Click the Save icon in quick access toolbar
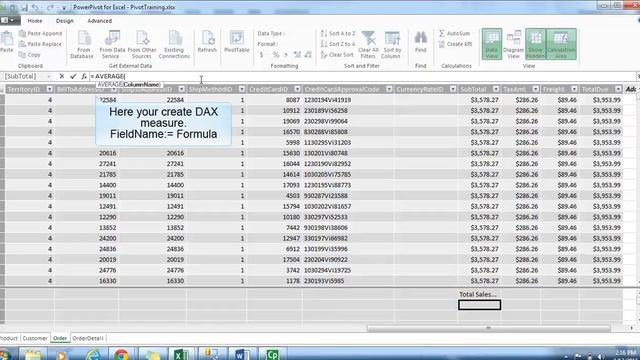Screen dimensions: 640x360 point(24,7)
